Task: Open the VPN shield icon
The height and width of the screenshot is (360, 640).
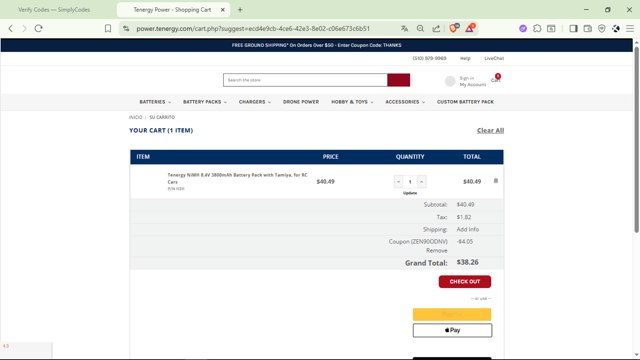Action: pyautogui.click(x=602, y=29)
